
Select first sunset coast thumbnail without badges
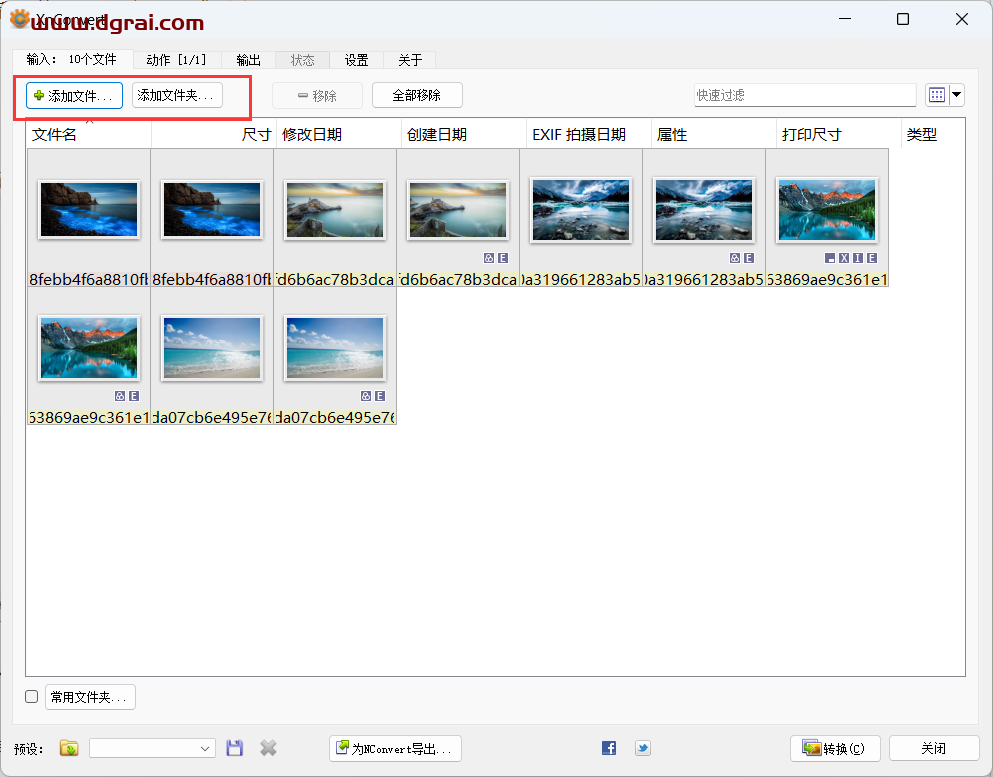pos(334,210)
